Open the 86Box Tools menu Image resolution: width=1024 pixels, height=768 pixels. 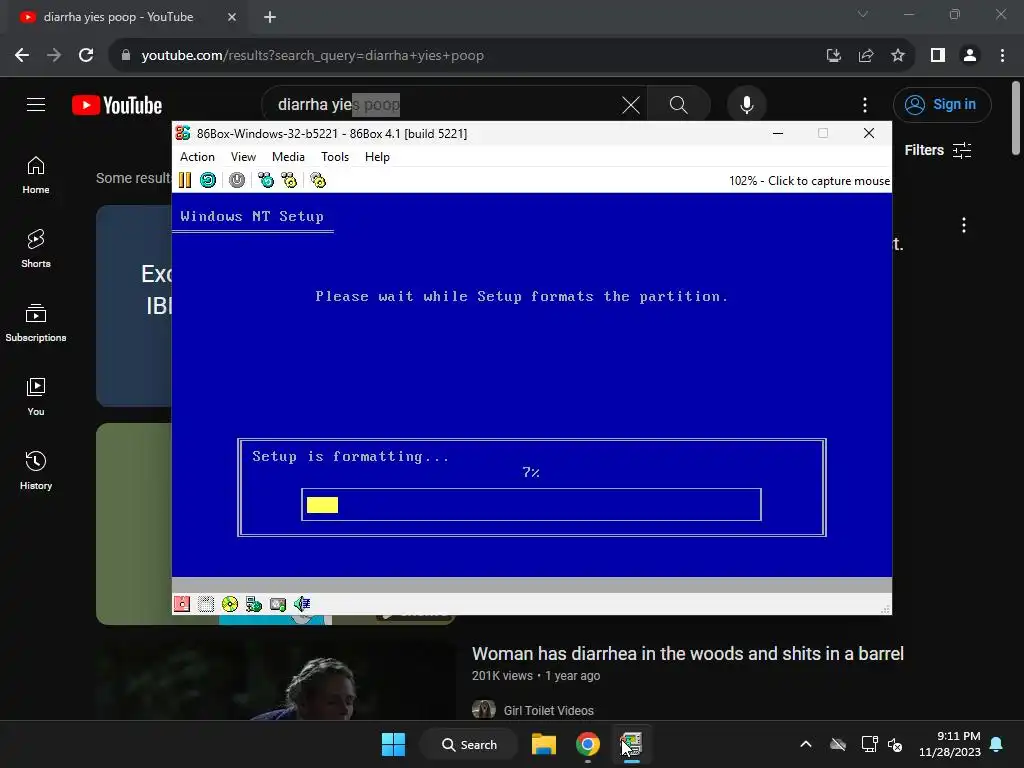[335, 157]
